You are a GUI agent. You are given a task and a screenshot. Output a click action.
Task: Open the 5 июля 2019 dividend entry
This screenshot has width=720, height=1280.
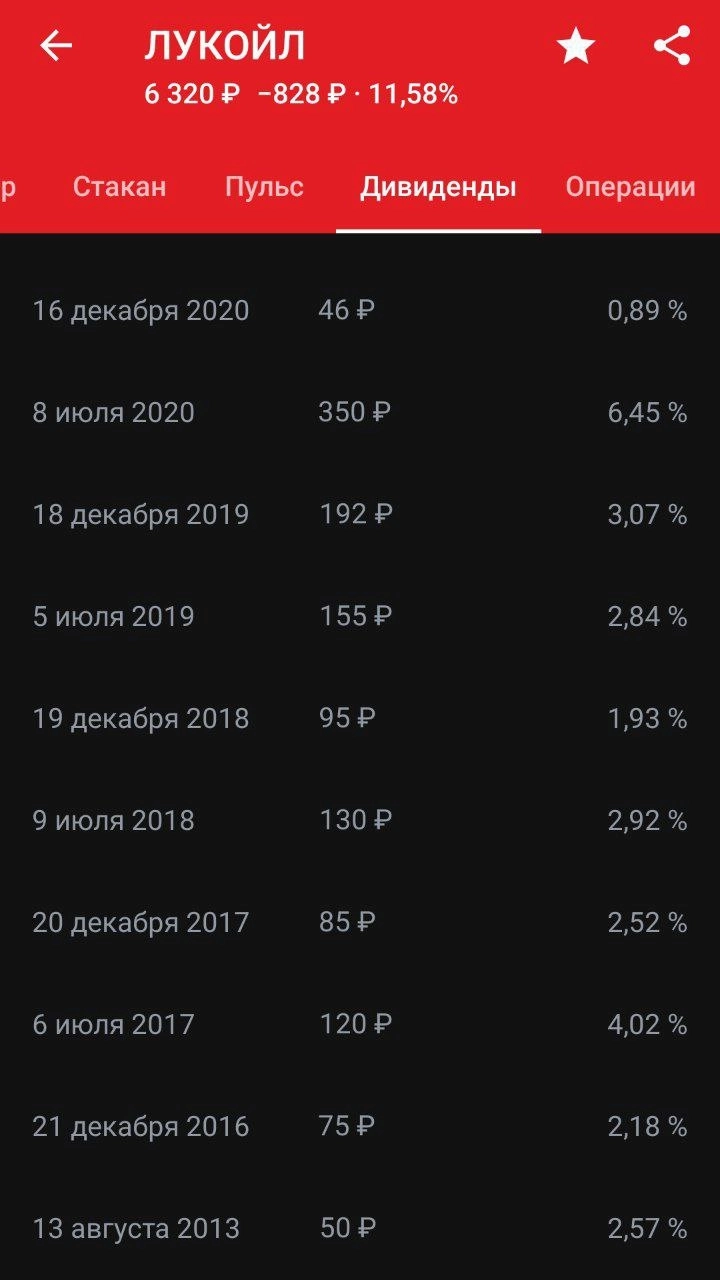coord(360,617)
